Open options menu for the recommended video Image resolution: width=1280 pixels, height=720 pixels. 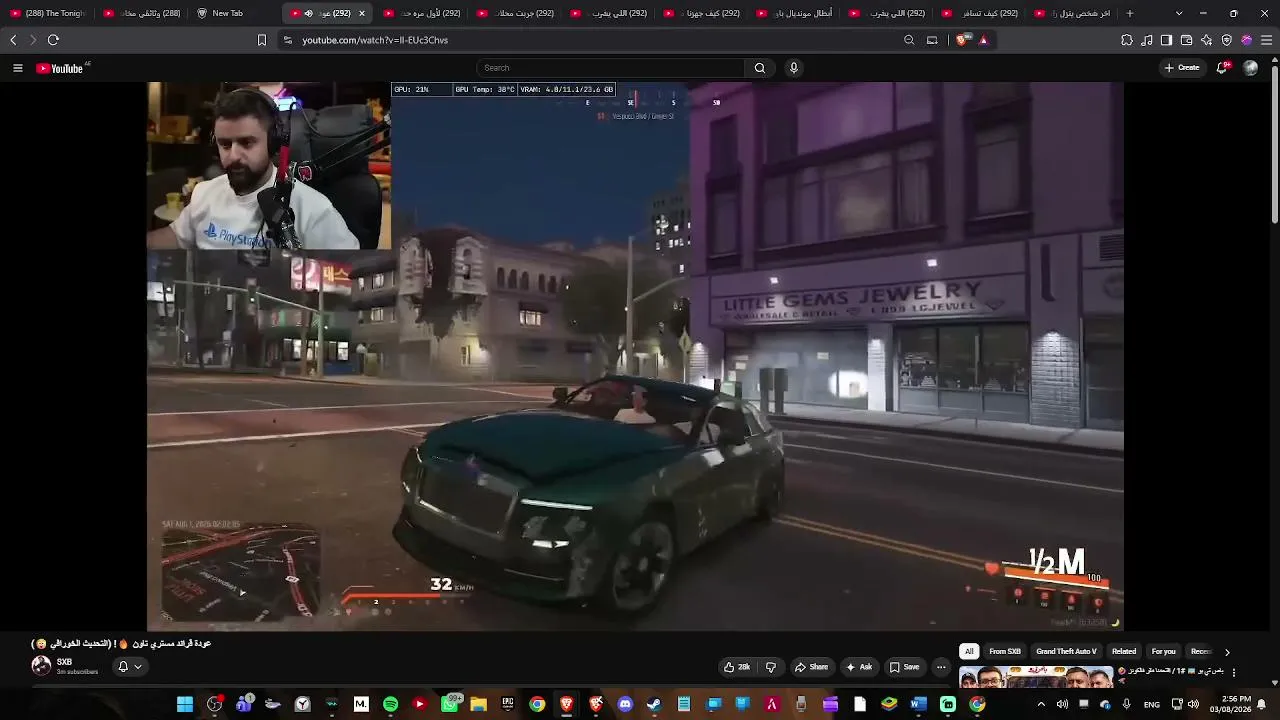pos(1234,672)
